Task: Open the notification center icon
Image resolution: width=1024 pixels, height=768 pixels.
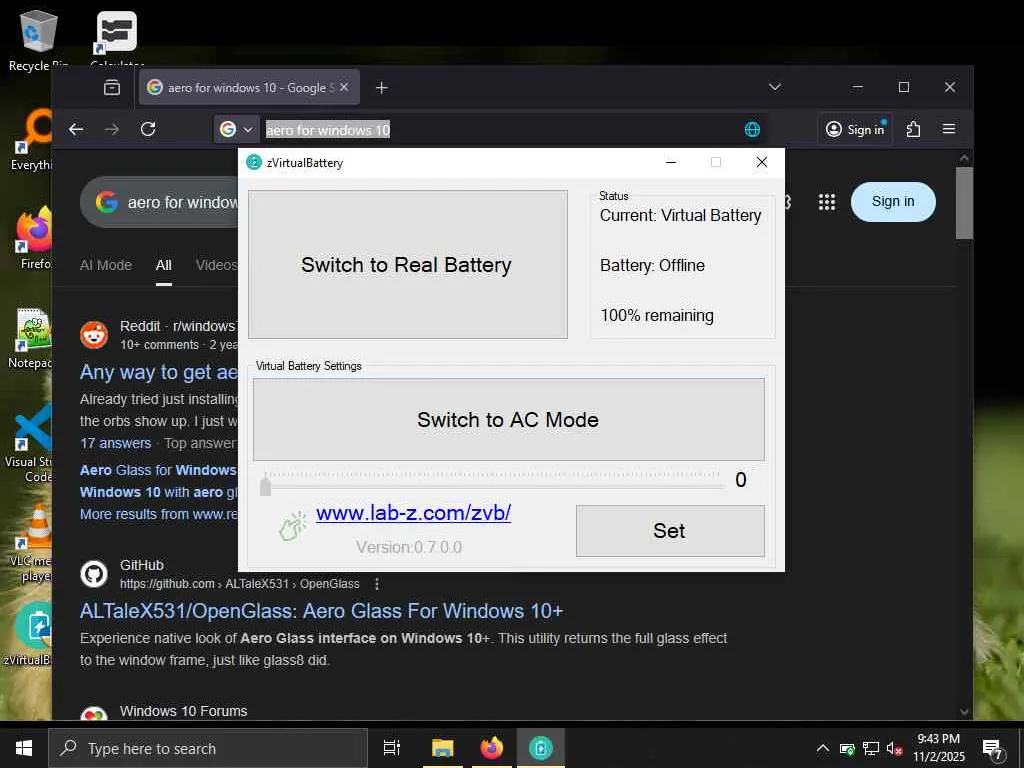Action: pos(993,749)
